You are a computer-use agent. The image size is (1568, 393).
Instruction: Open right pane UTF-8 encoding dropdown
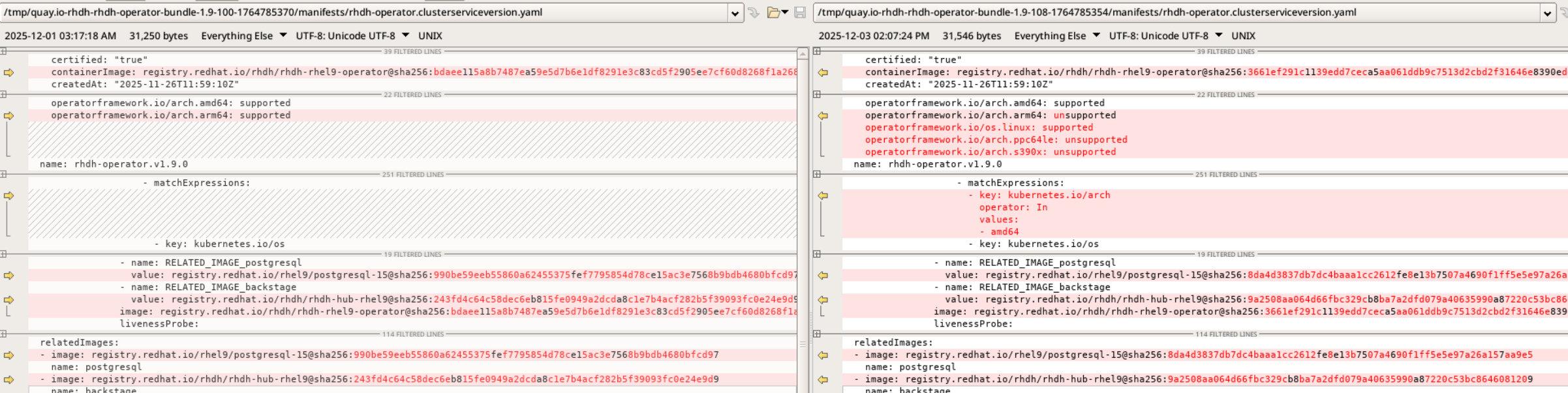click(1218, 35)
